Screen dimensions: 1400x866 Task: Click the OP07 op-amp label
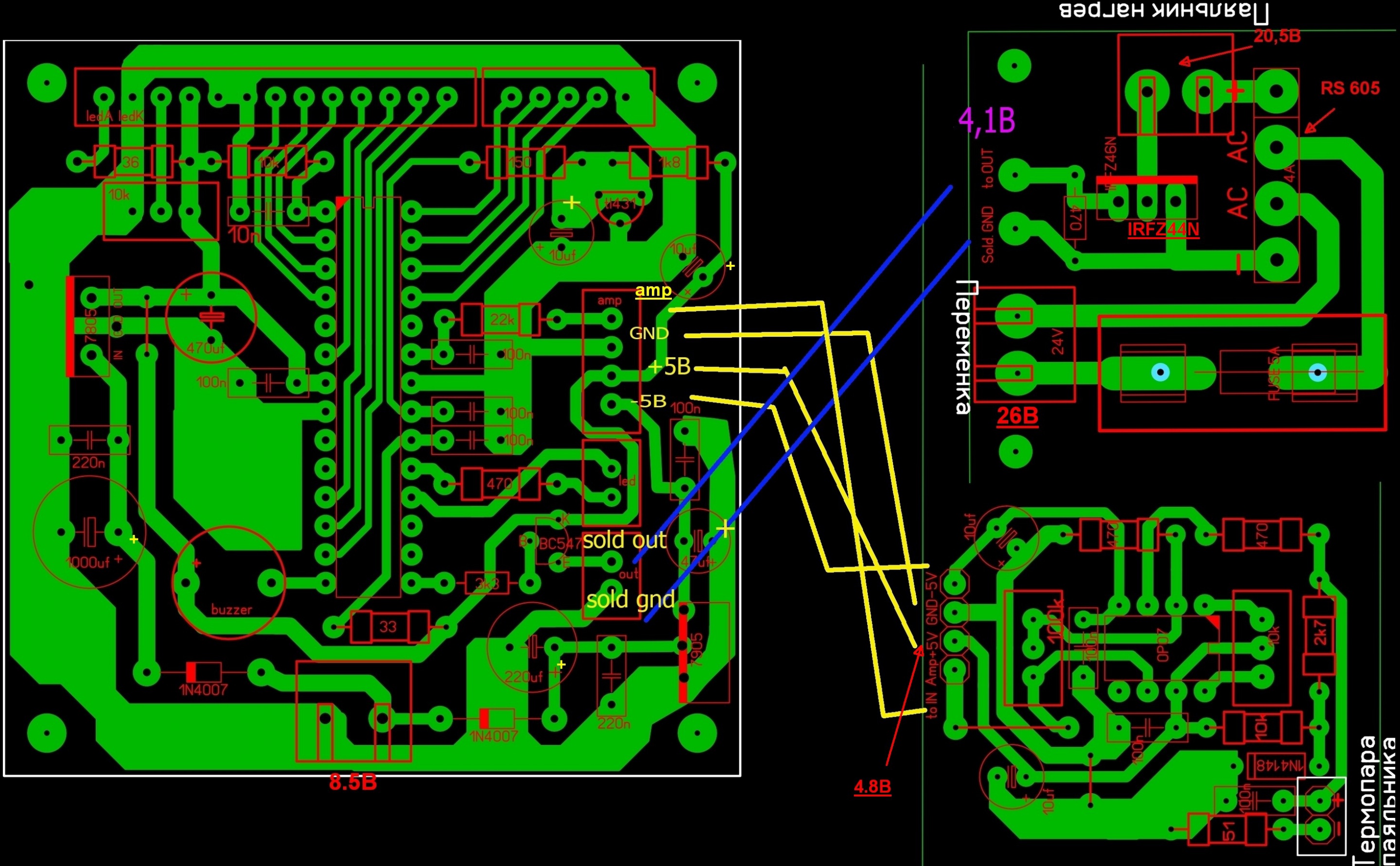click(x=1162, y=646)
